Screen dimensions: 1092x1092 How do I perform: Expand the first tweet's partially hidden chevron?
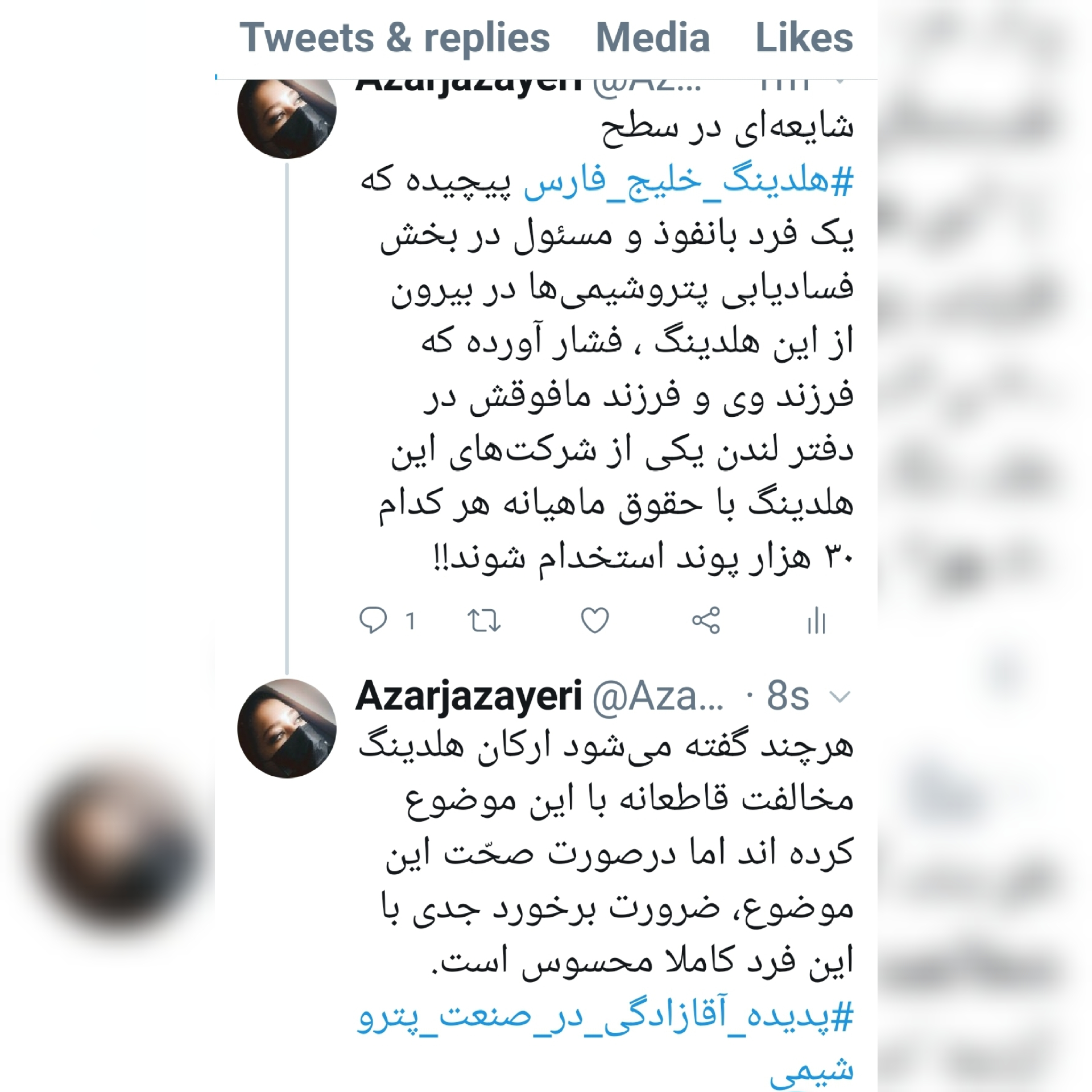click(840, 83)
